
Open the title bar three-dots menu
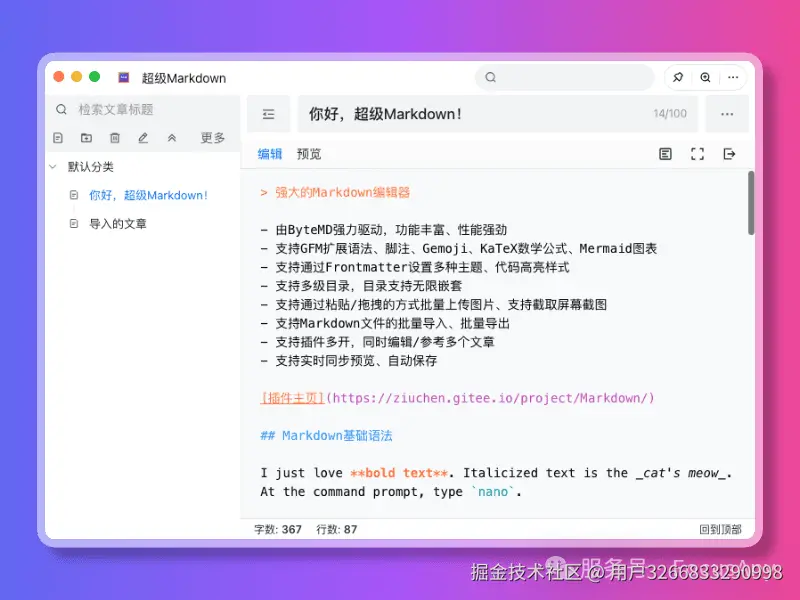(733, 77)
